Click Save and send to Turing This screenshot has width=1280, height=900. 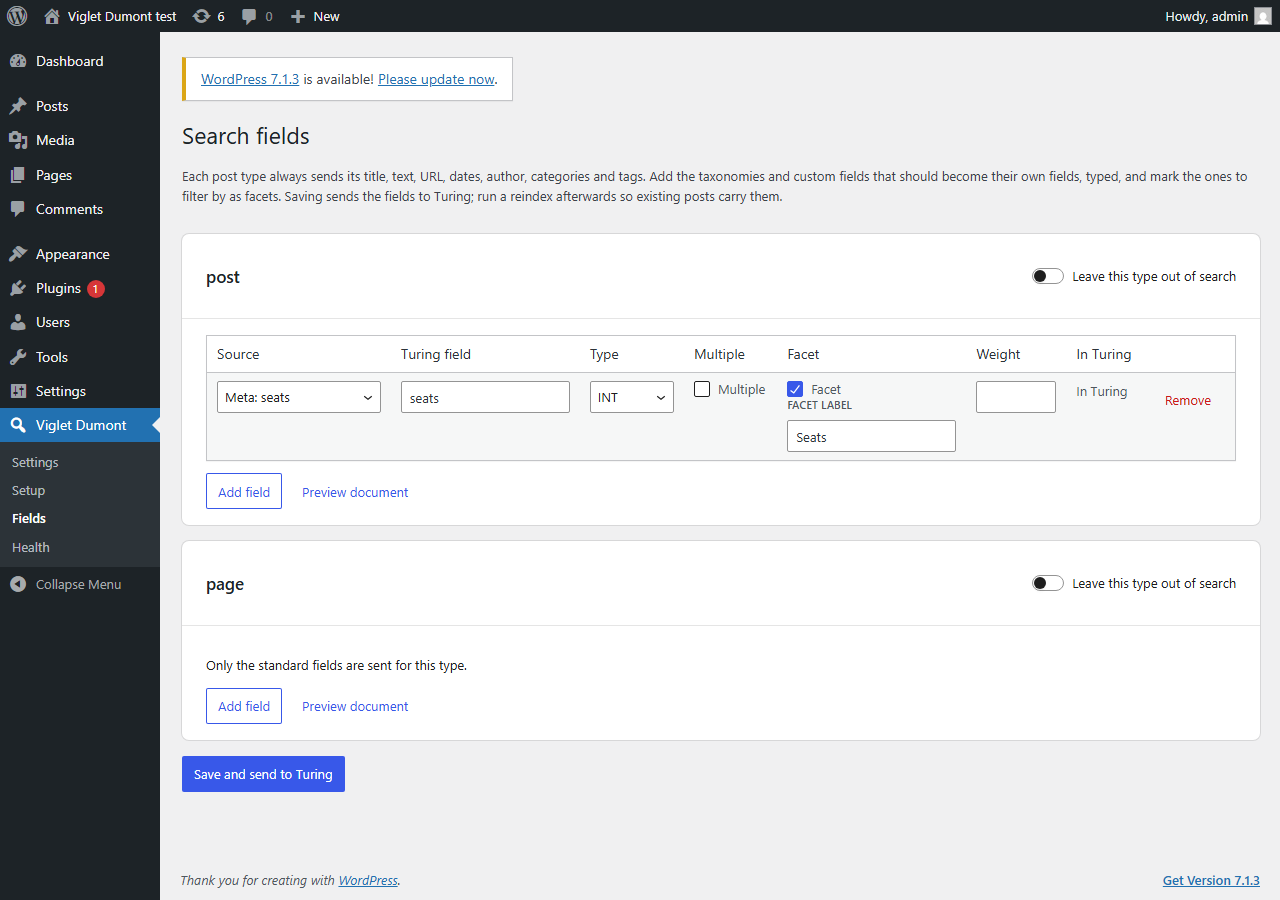[263, 774]
